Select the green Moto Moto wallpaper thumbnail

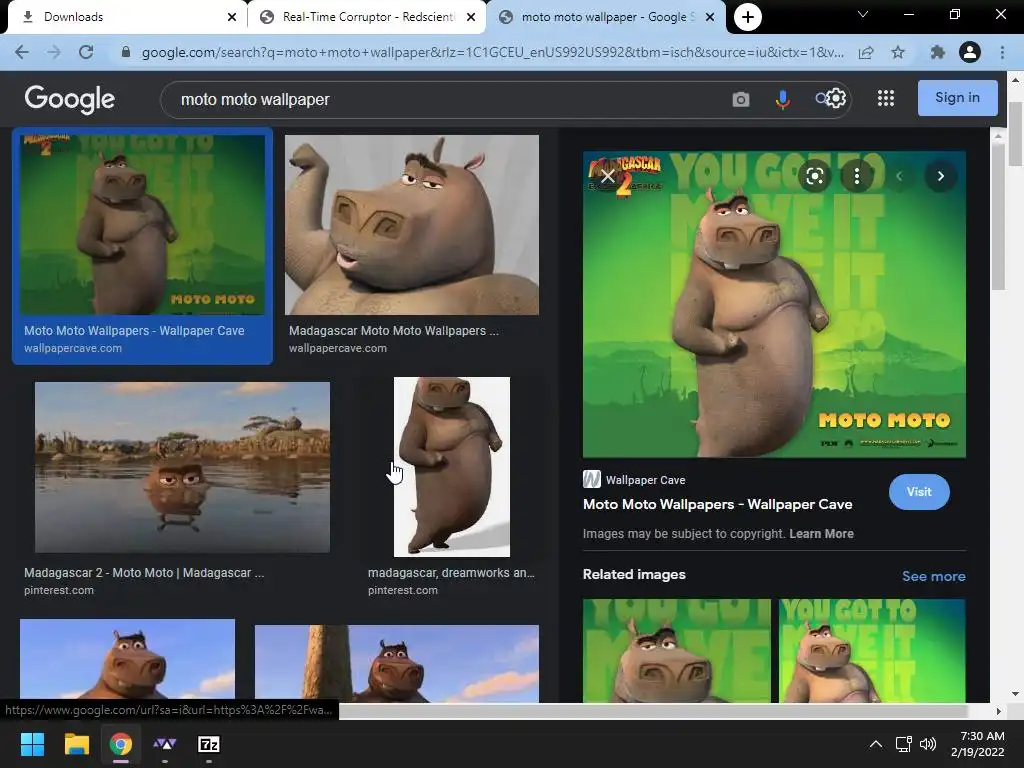click(x=142, y=225)
